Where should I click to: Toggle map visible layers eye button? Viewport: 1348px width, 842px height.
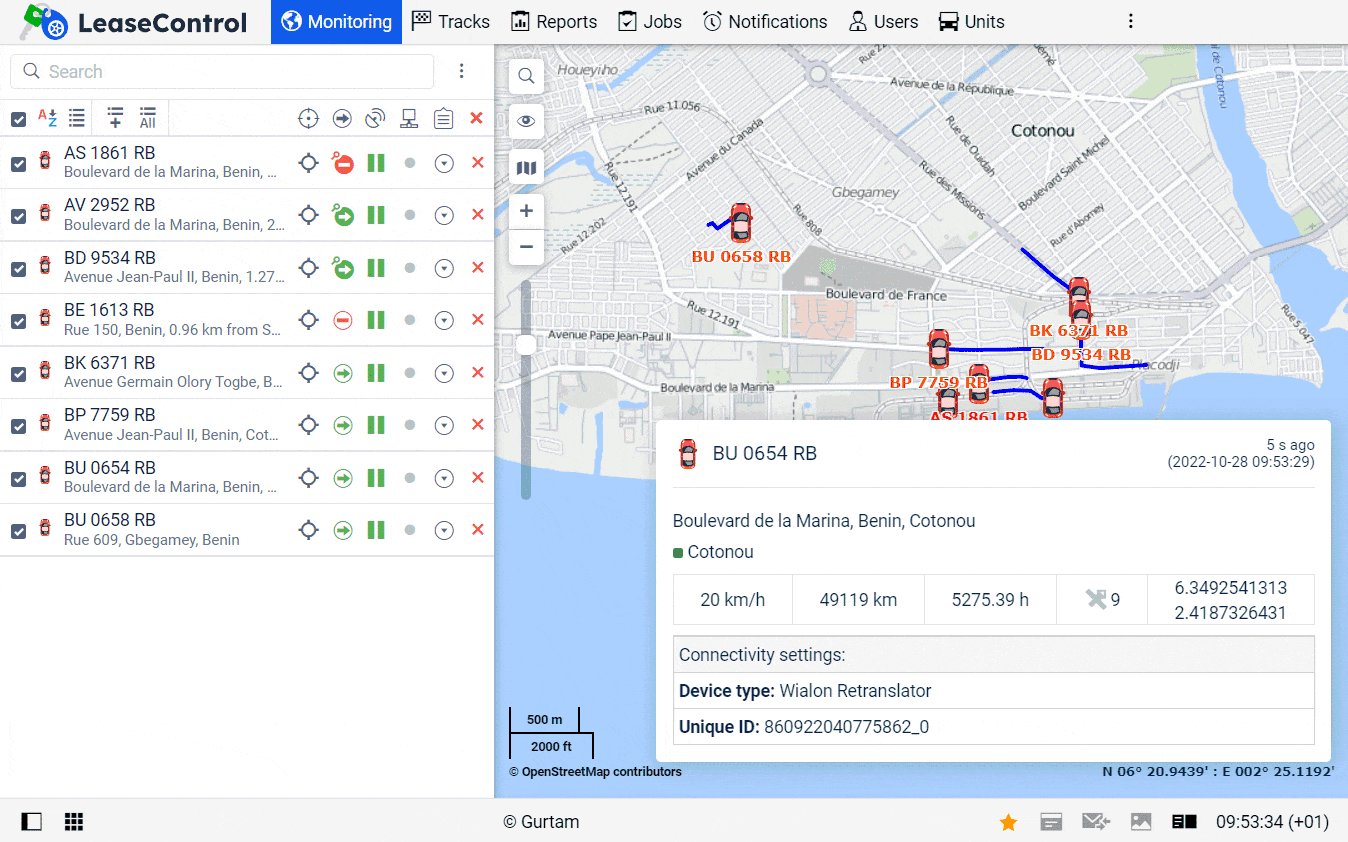(526, 122)
